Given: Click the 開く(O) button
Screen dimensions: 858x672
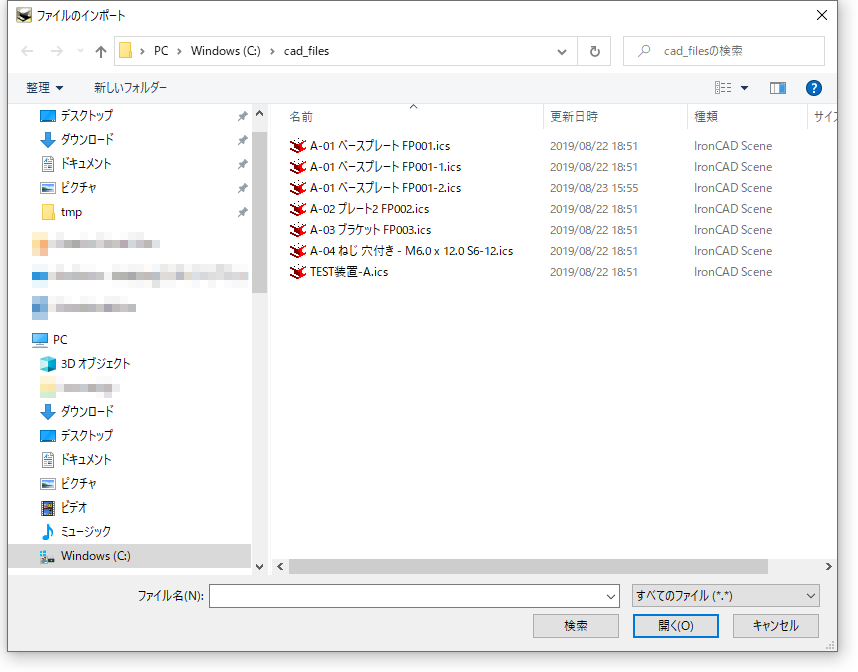Looking at the screenshot, I should pyautogui.click(x=675, y=626).
